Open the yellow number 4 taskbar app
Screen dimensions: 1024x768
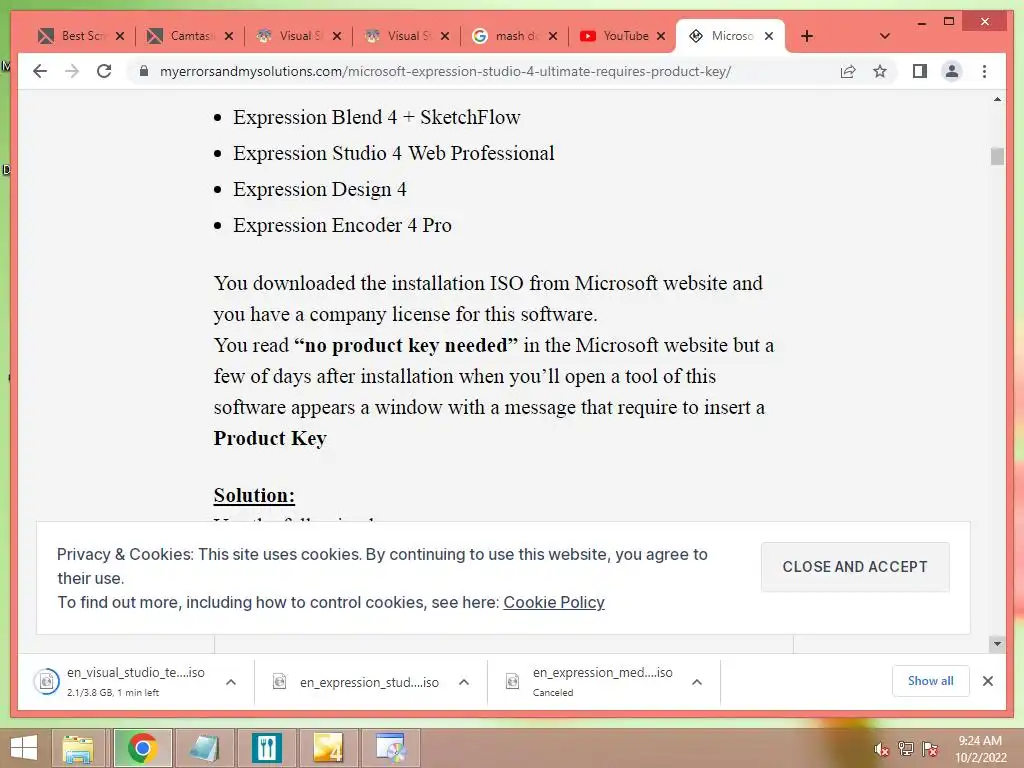[x=328, y=748]
